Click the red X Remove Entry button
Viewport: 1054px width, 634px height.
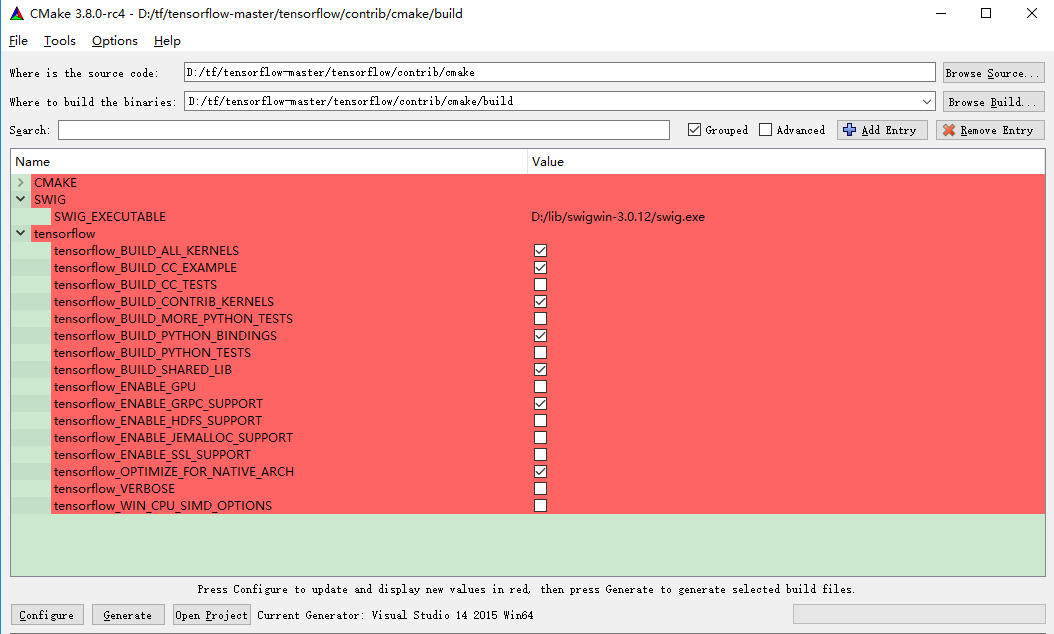(989, 130)
